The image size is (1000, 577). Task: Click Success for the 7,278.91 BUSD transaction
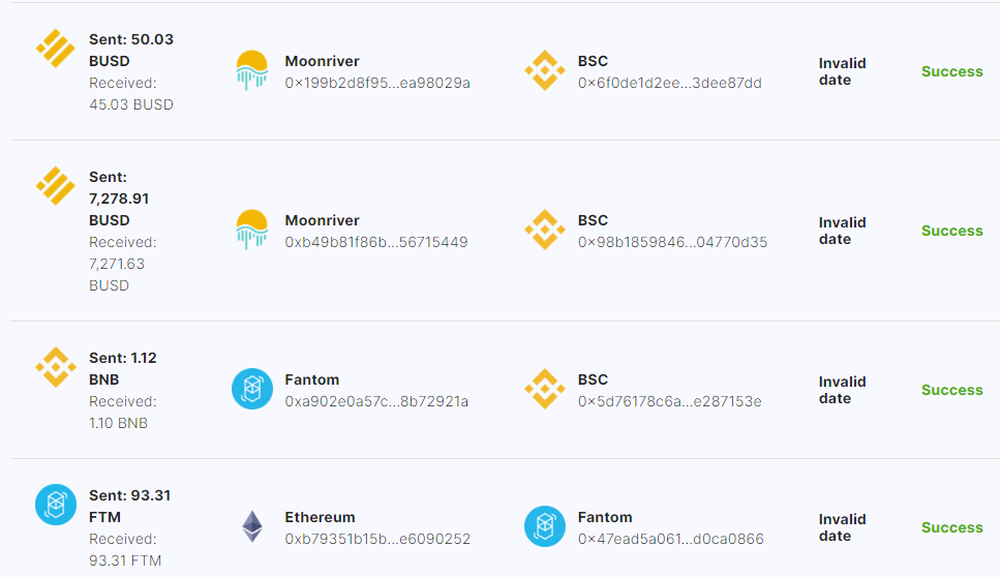click(951, 230)
